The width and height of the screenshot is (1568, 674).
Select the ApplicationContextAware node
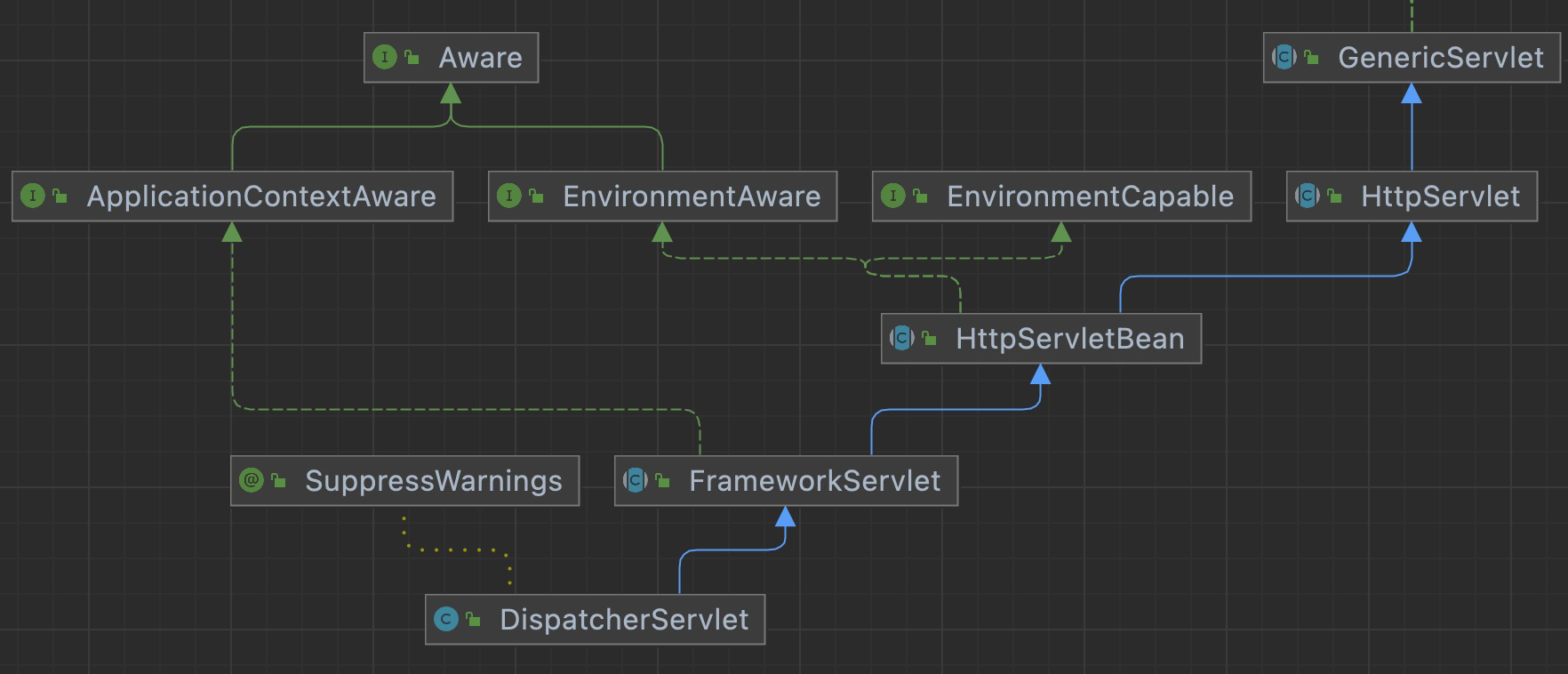coord(233,197)
